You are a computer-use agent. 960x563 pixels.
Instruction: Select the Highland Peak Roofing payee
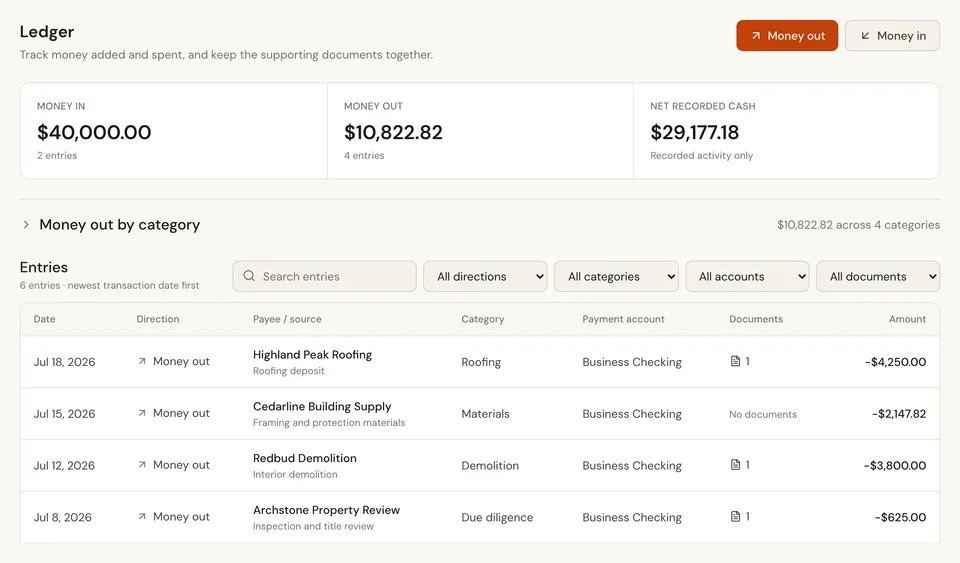coord(312,354)
